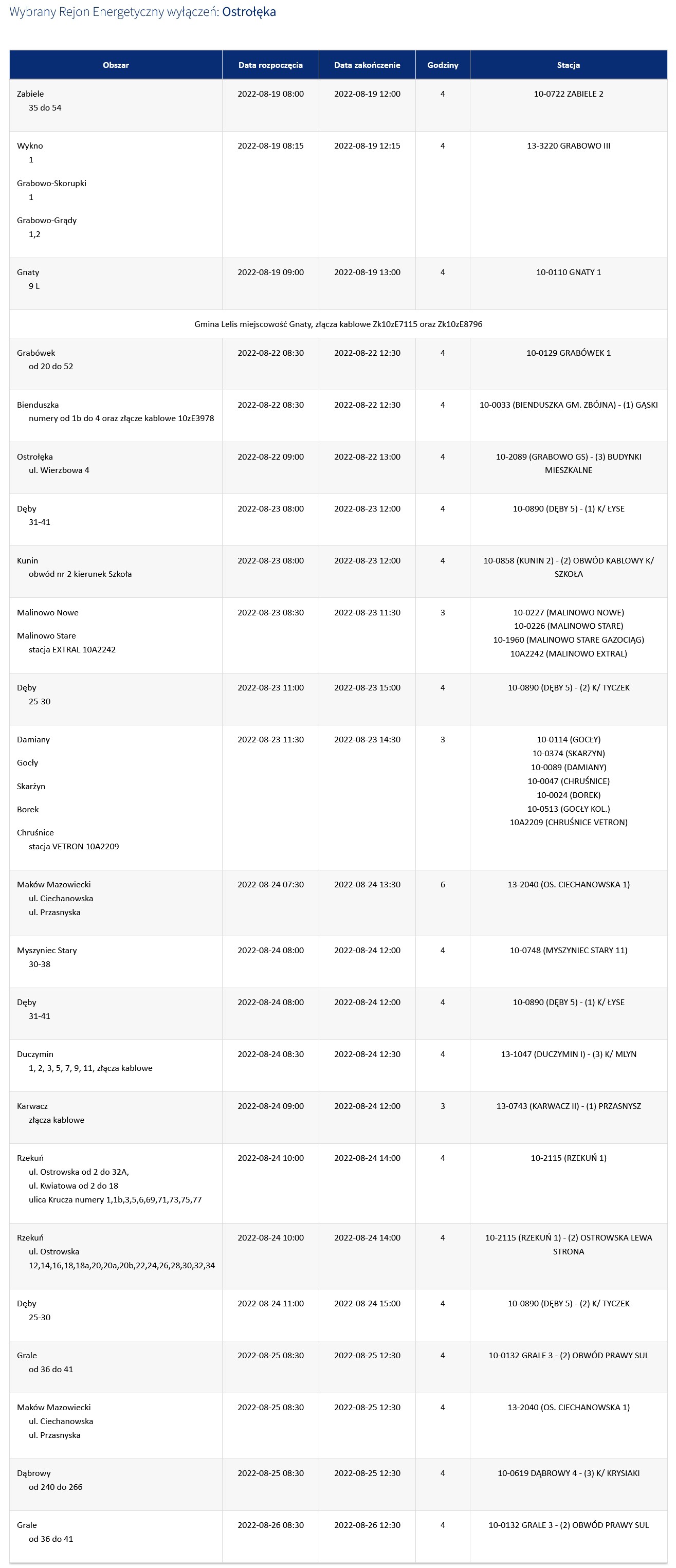The height and width of the screenshot is (1568, 676).
Task: Click the Myszyniec Stary 30-38 entry
Action: pyautogui.click(x=116, y=962)
